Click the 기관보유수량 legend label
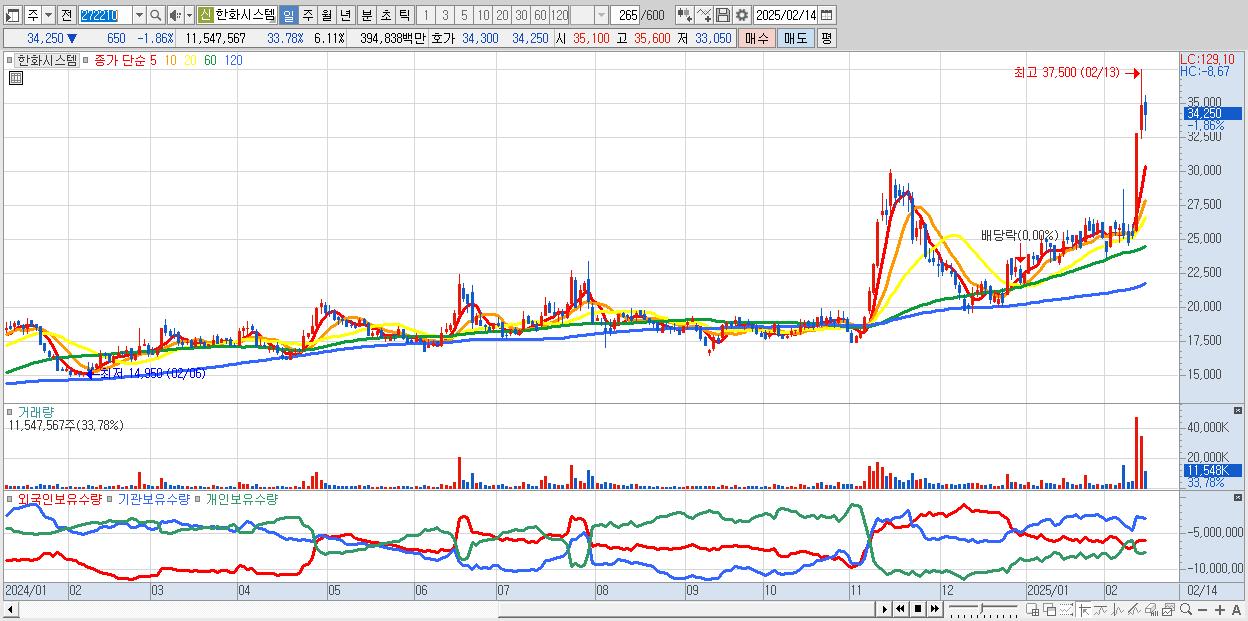This screenshot has height=621, width=1248. [153, 498]
